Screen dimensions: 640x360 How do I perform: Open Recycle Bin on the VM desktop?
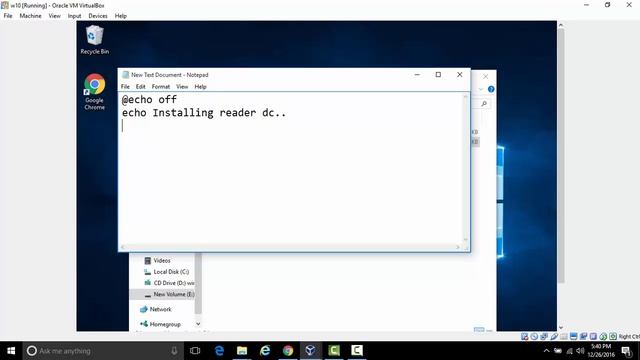pyautogui.click(x=94, y=40)
